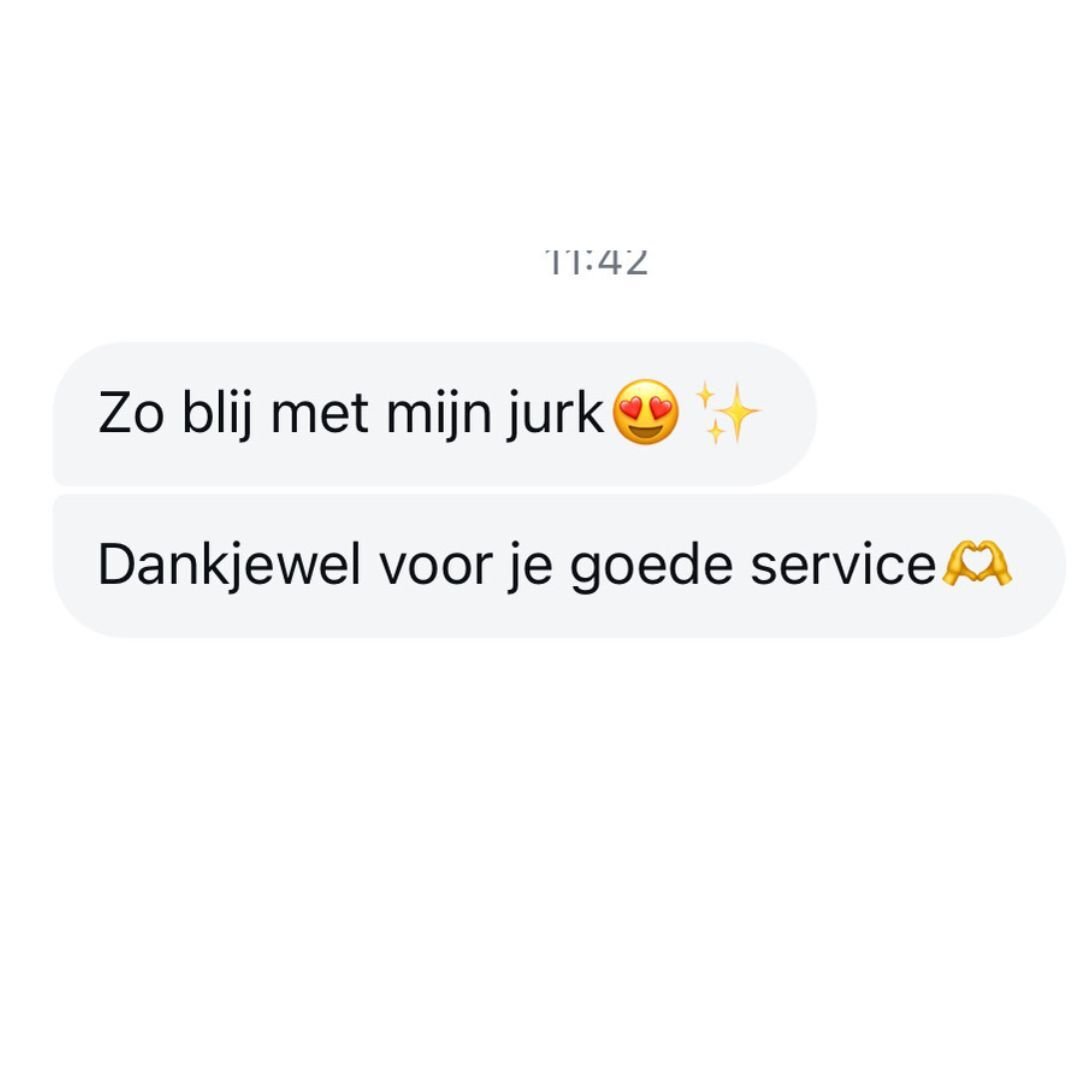The width and height of the screenshot is (1080, 1080).
Task: Click the empty white area below the messages
Action: click(x=540, y=854)
